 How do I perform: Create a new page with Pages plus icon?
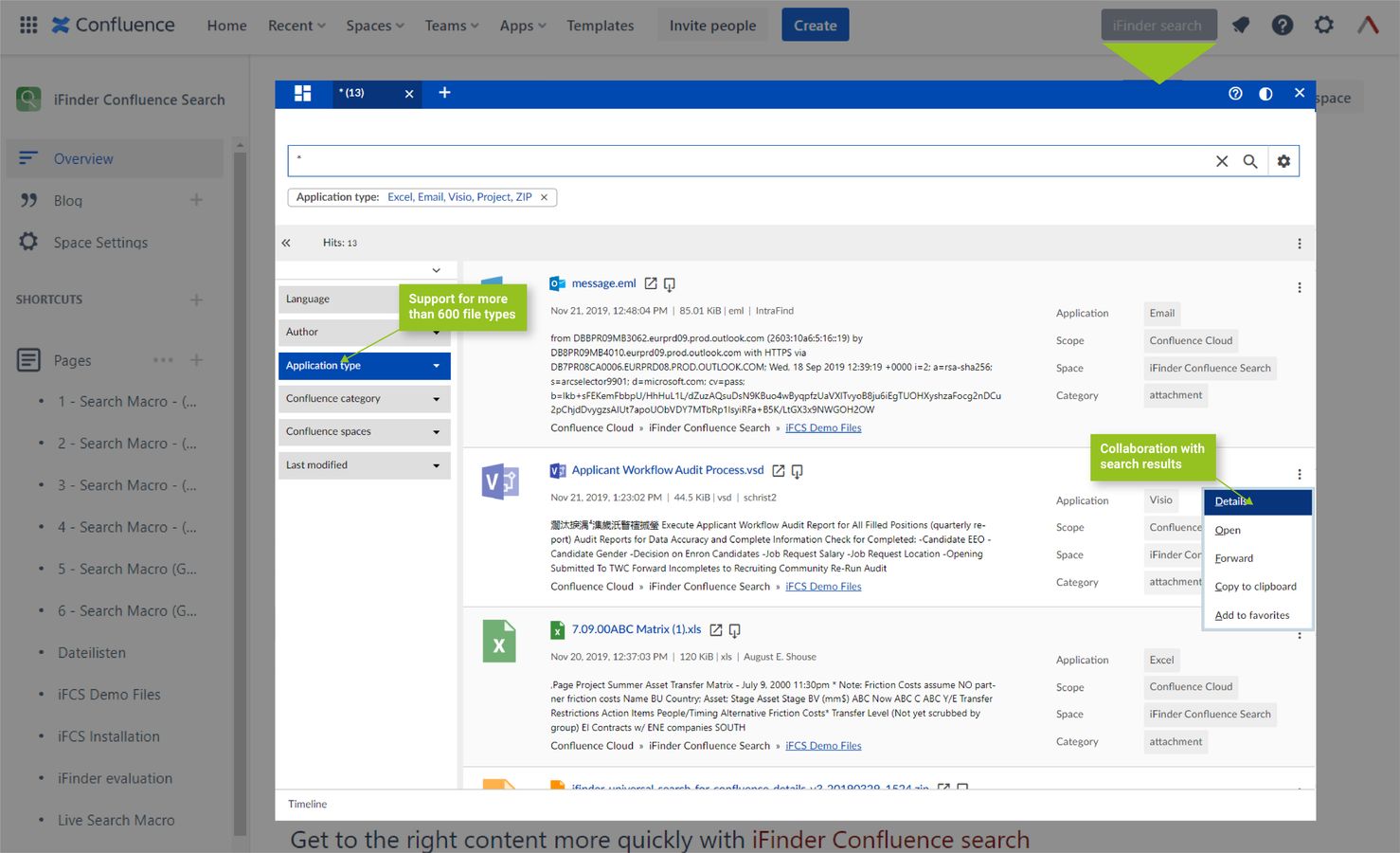196,360
